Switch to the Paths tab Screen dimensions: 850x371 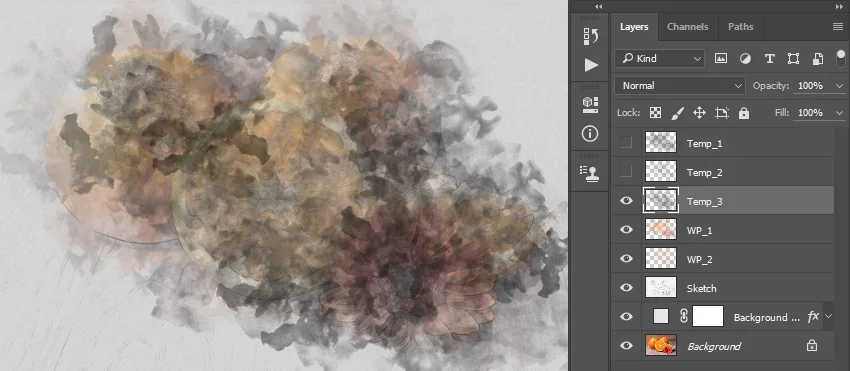tap(740, 27)
